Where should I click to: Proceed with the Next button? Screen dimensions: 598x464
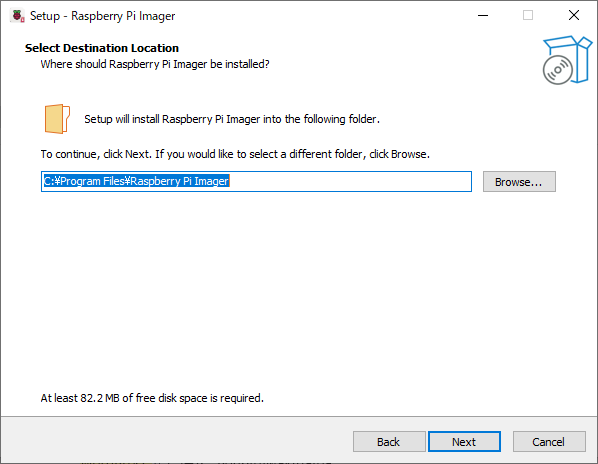(x=464, y=442)
